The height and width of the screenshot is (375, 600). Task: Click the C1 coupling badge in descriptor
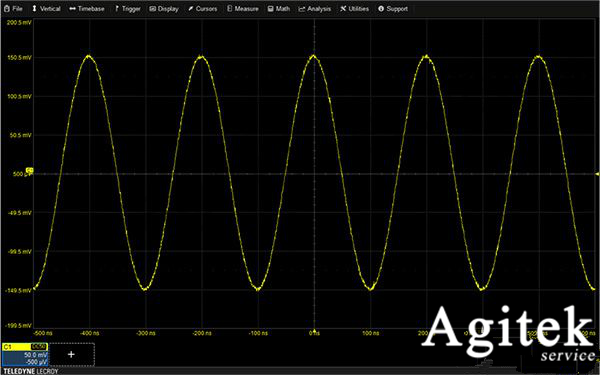[39, 347]
